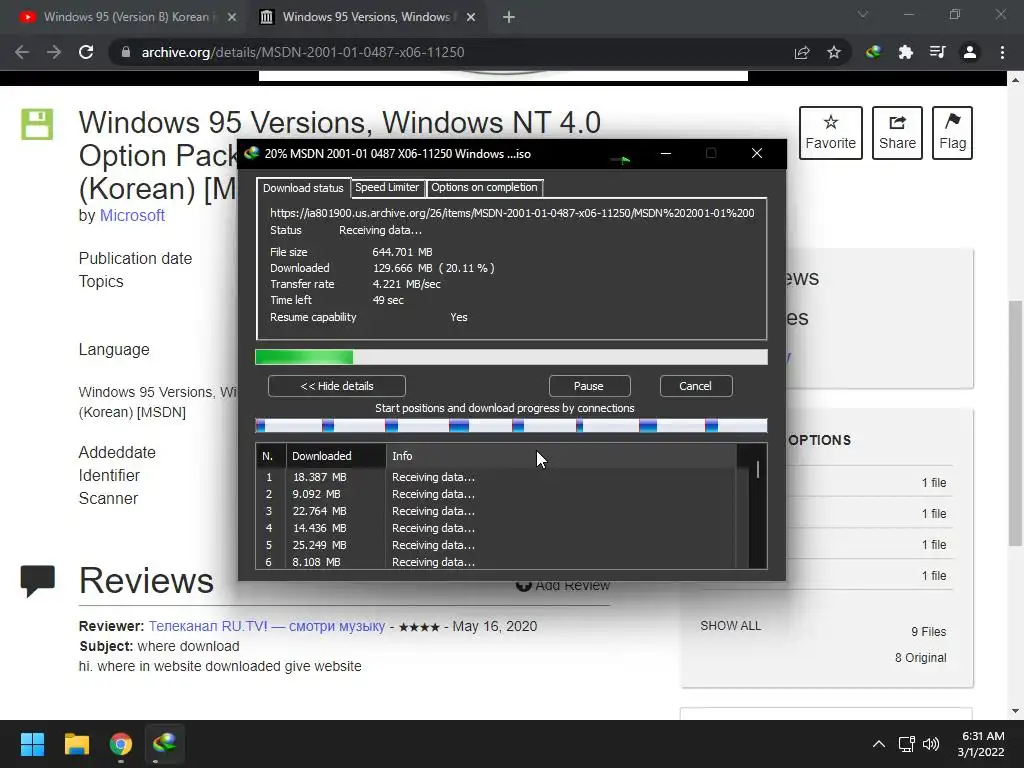Click the lock icon in the address bar
This screenshot has height=768, width=1024.
[126, 52]
